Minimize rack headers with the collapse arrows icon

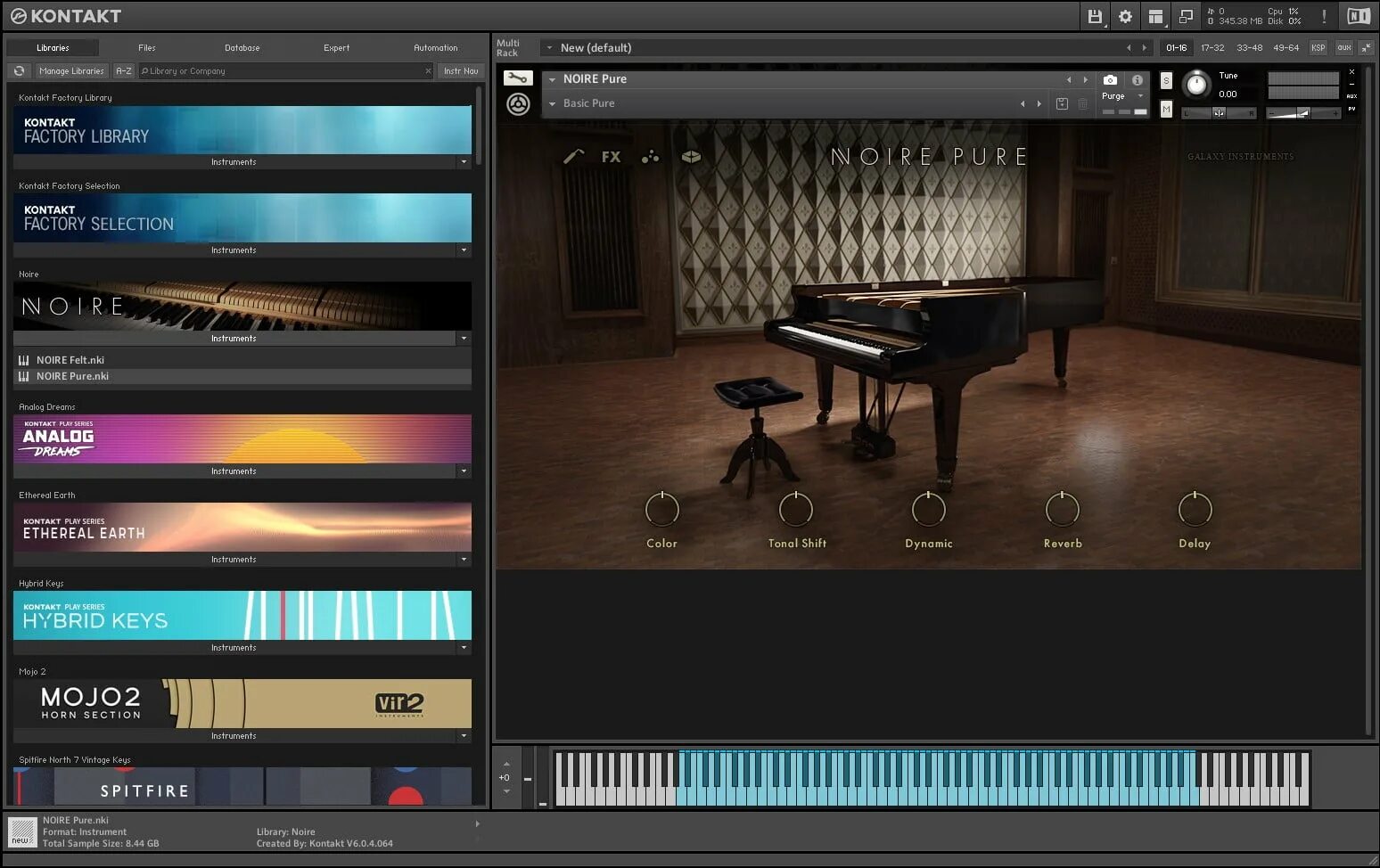click(1365, 47)
